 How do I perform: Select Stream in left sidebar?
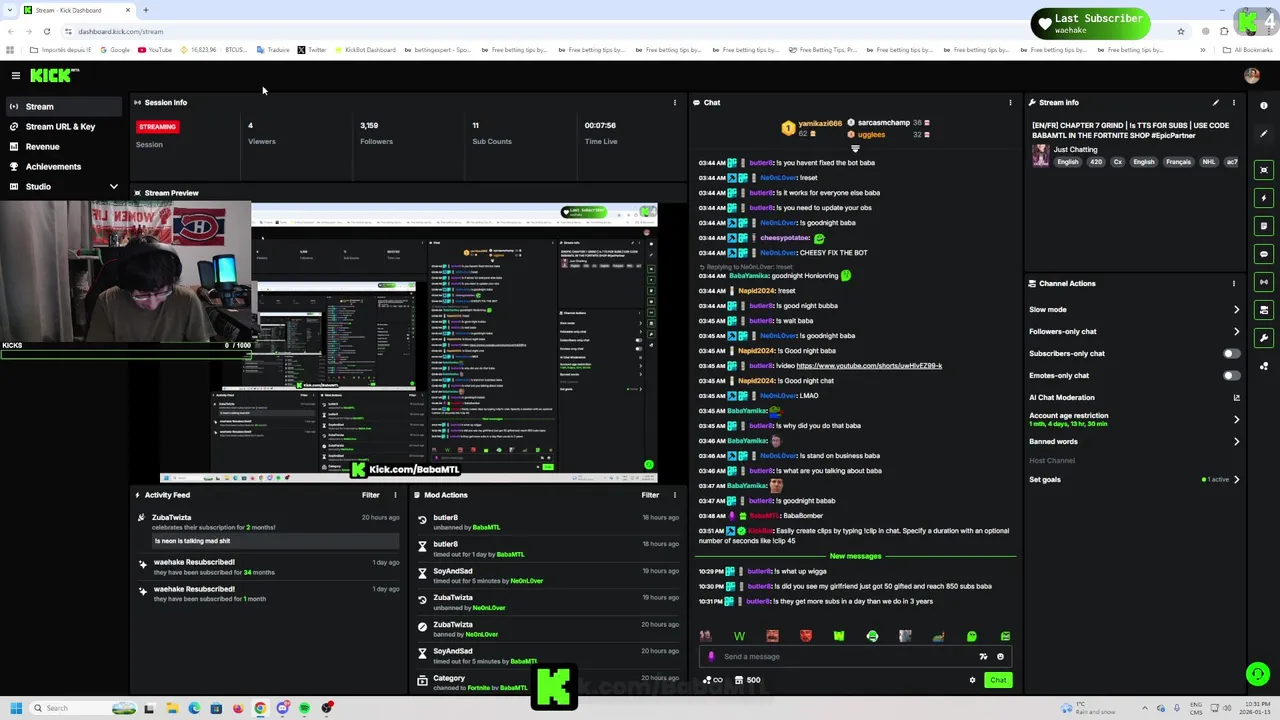[64, 106]
